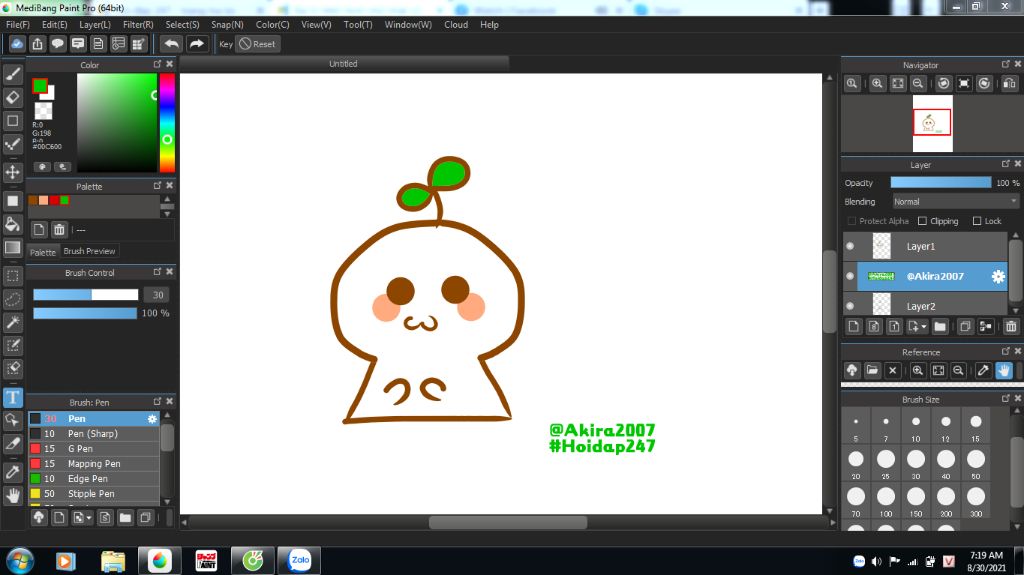Select the Gradient tool
This screenshot has width=1024, height=575.
13,248
